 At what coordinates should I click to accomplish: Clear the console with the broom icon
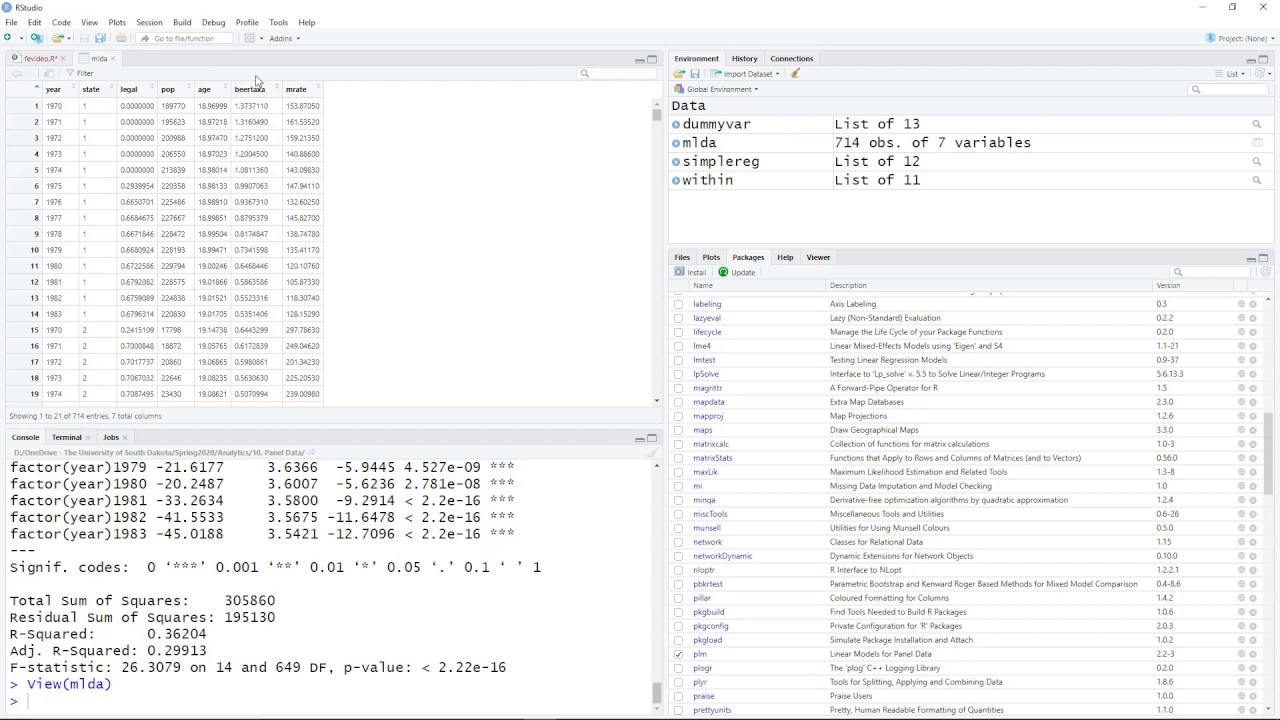coord(654,452)
